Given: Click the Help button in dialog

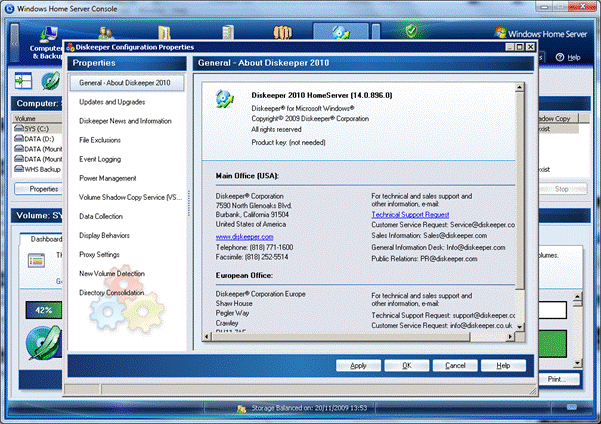Looking at the screenshot, I should coord(503,365).
